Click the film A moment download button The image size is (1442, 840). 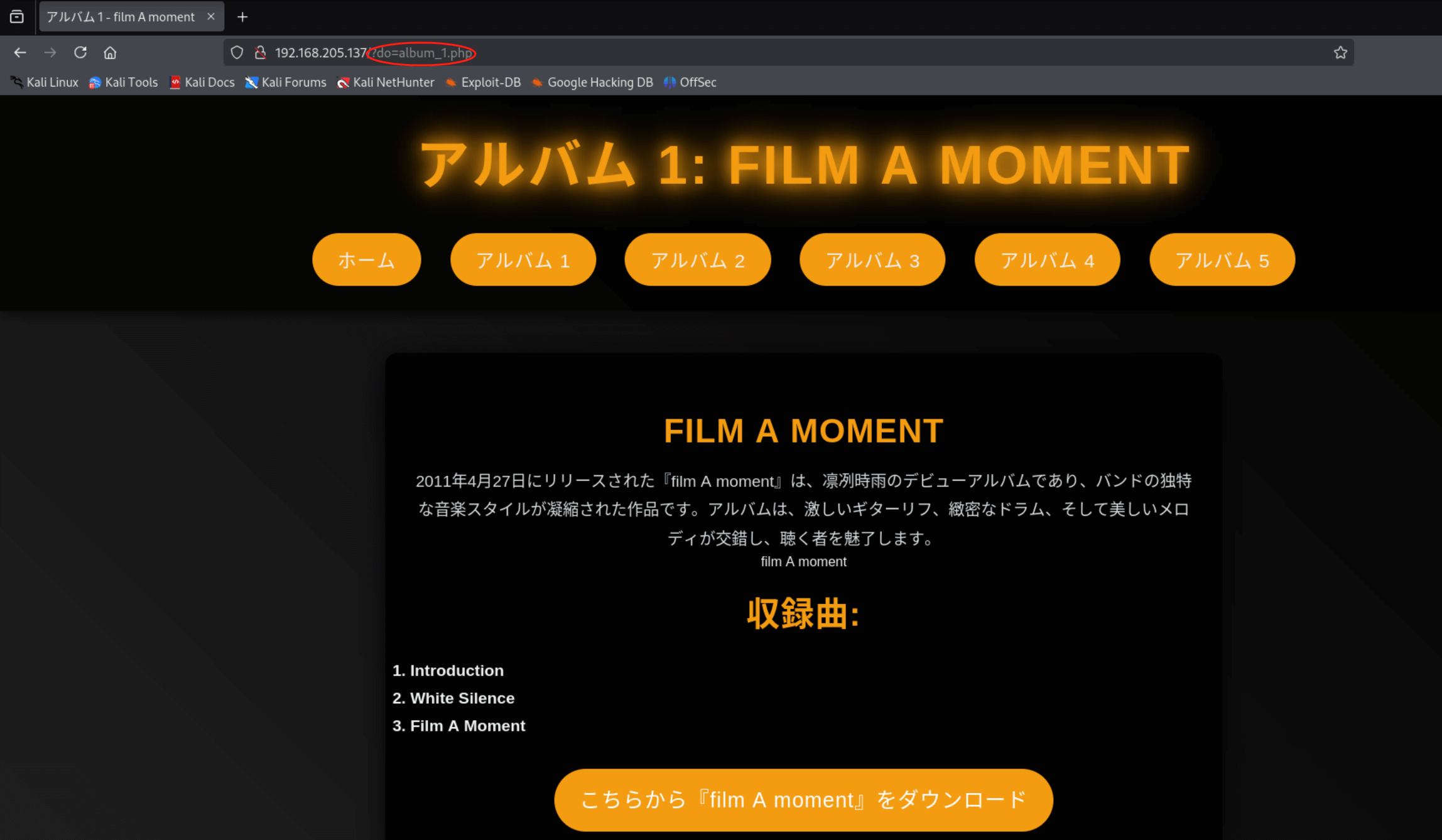(x=803, y=800)
